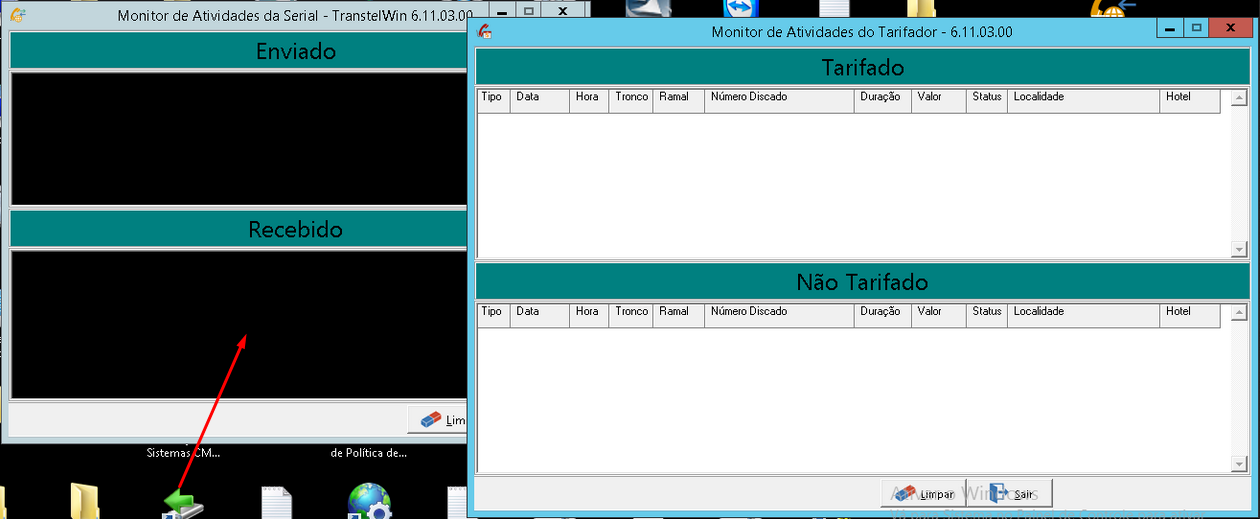The image size is (1260, 519).
Task: Click Status header in Não Tarifado table
Action: point(987,315)
